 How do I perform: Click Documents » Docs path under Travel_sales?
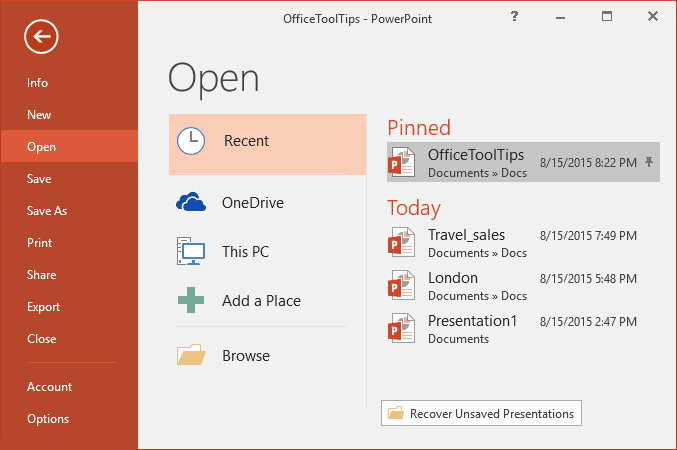(x=478, y=253)
